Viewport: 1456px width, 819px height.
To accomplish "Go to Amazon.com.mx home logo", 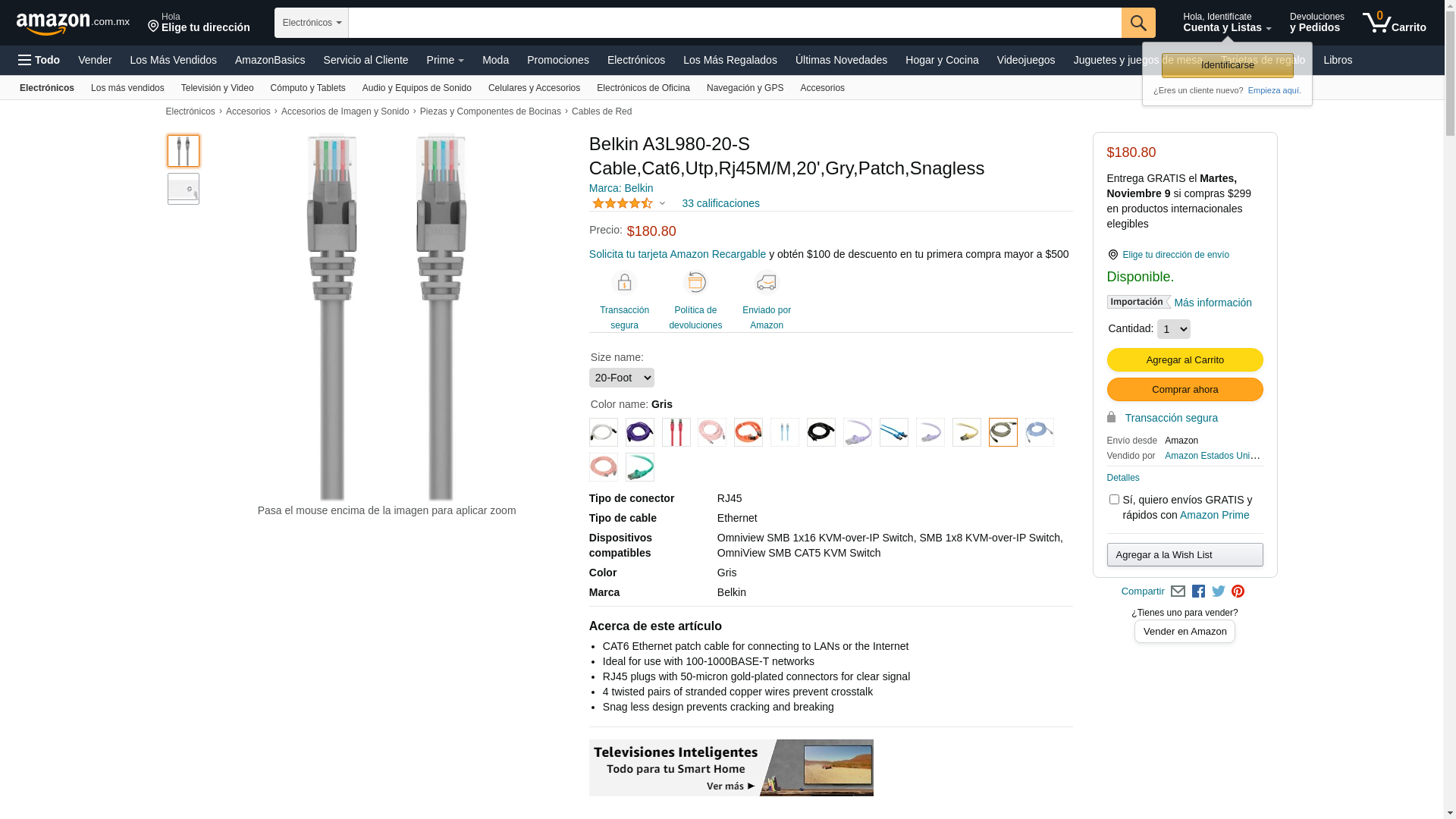I will pyautogui.click(x=73, y=23).
